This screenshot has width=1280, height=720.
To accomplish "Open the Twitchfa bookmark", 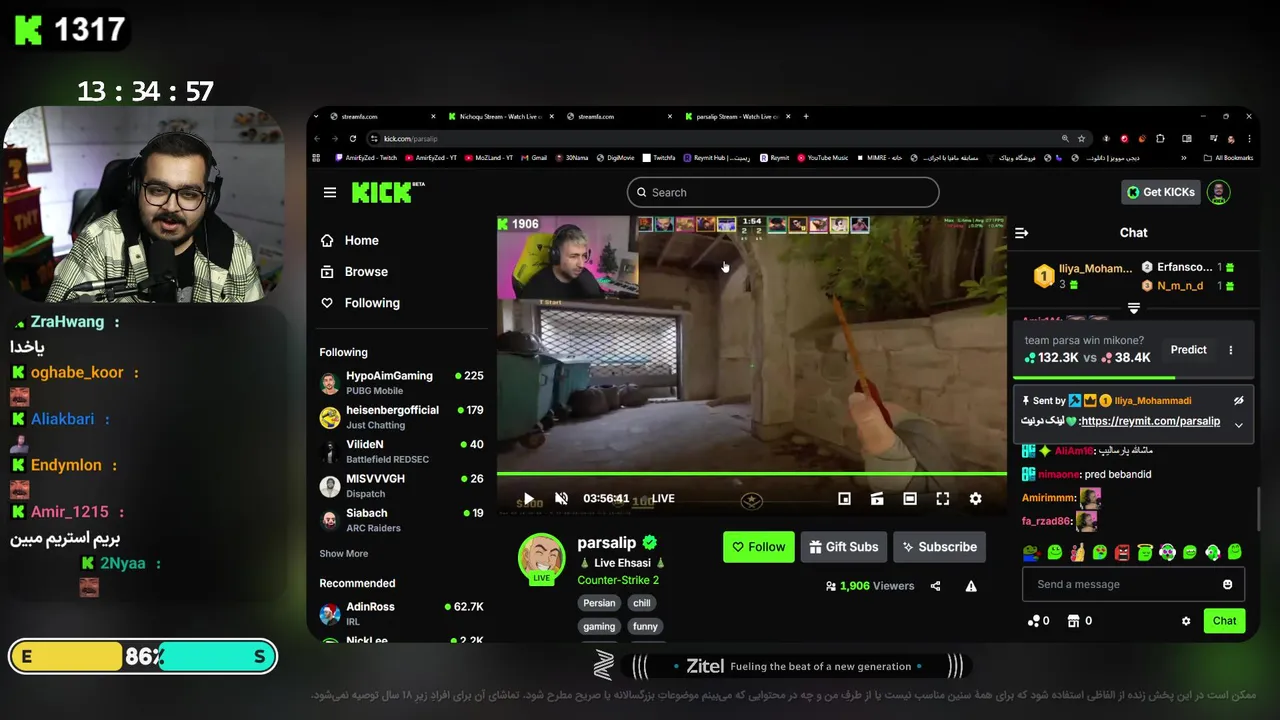I will point(659,158).
